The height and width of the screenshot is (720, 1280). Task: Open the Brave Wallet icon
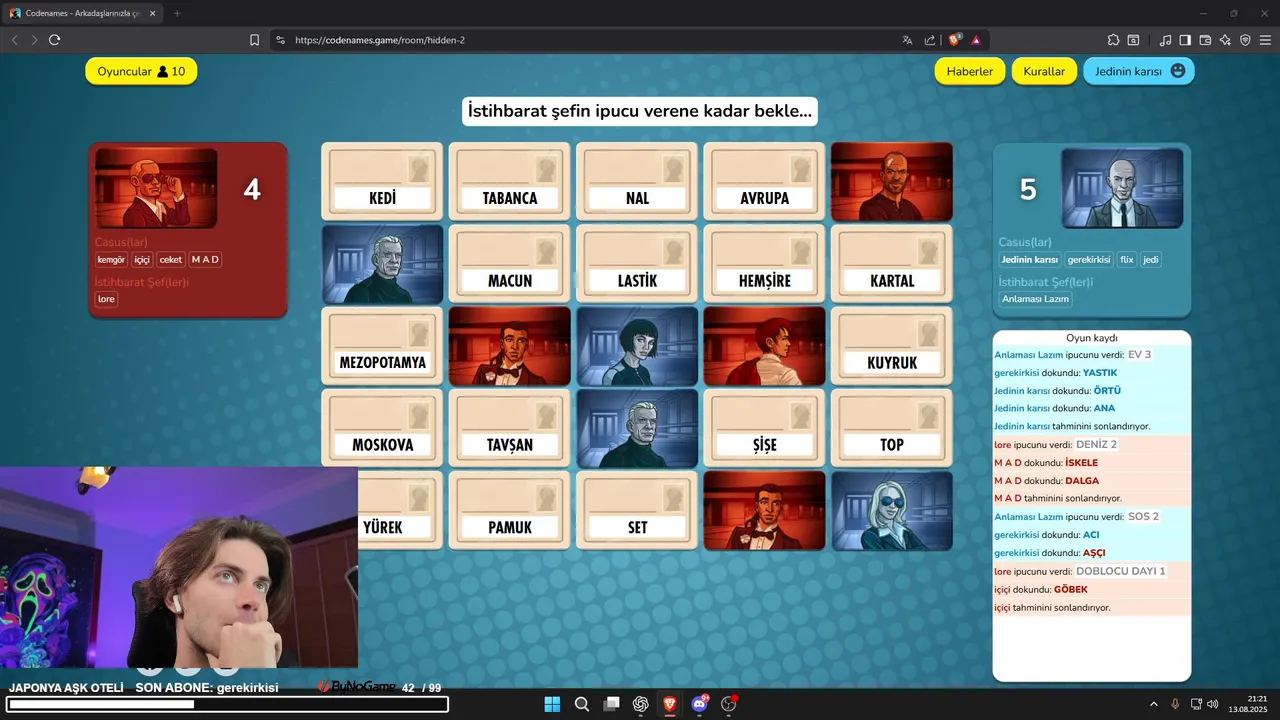[1205, 40]
